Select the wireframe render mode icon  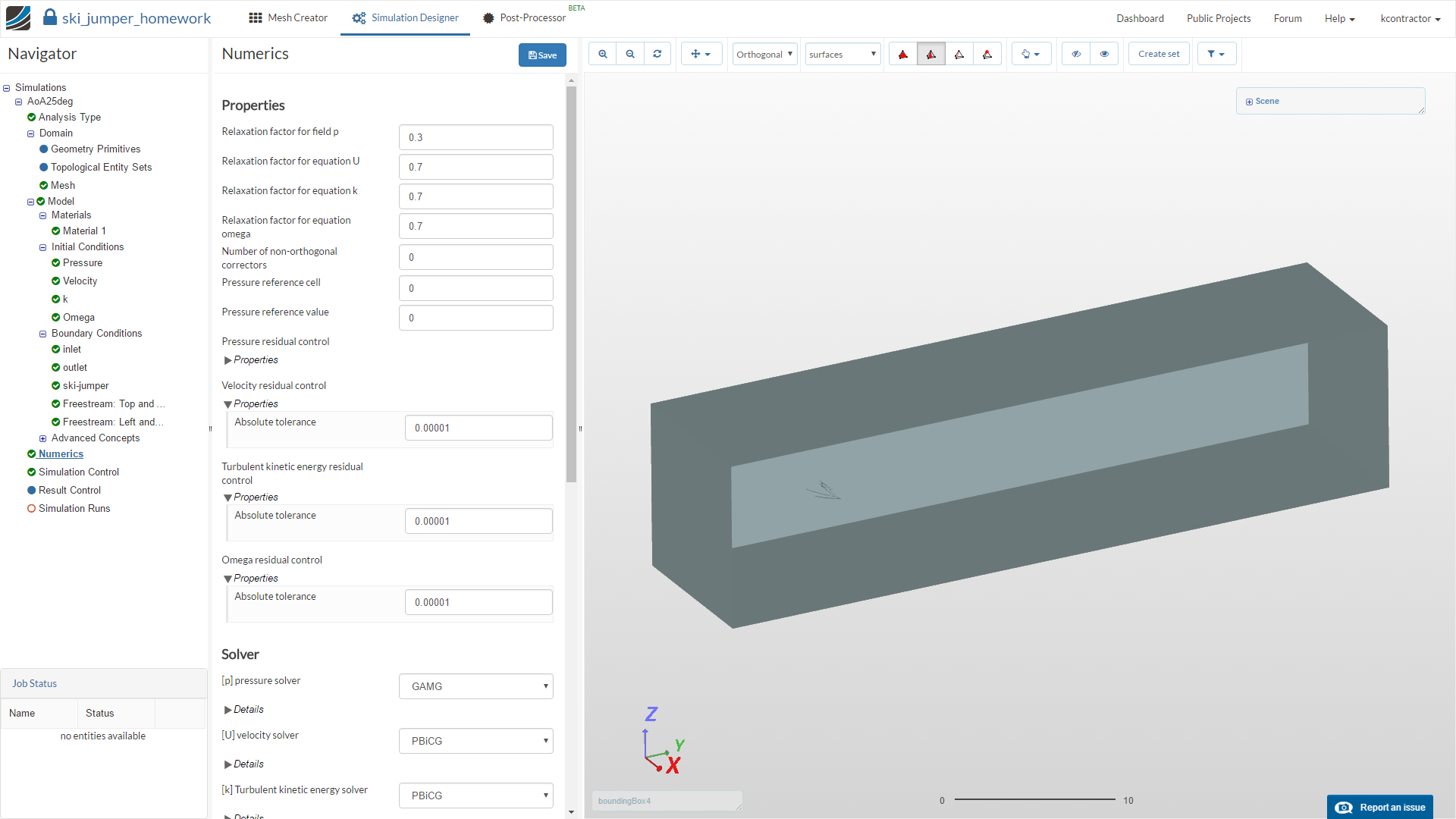[x=959, y=54]
